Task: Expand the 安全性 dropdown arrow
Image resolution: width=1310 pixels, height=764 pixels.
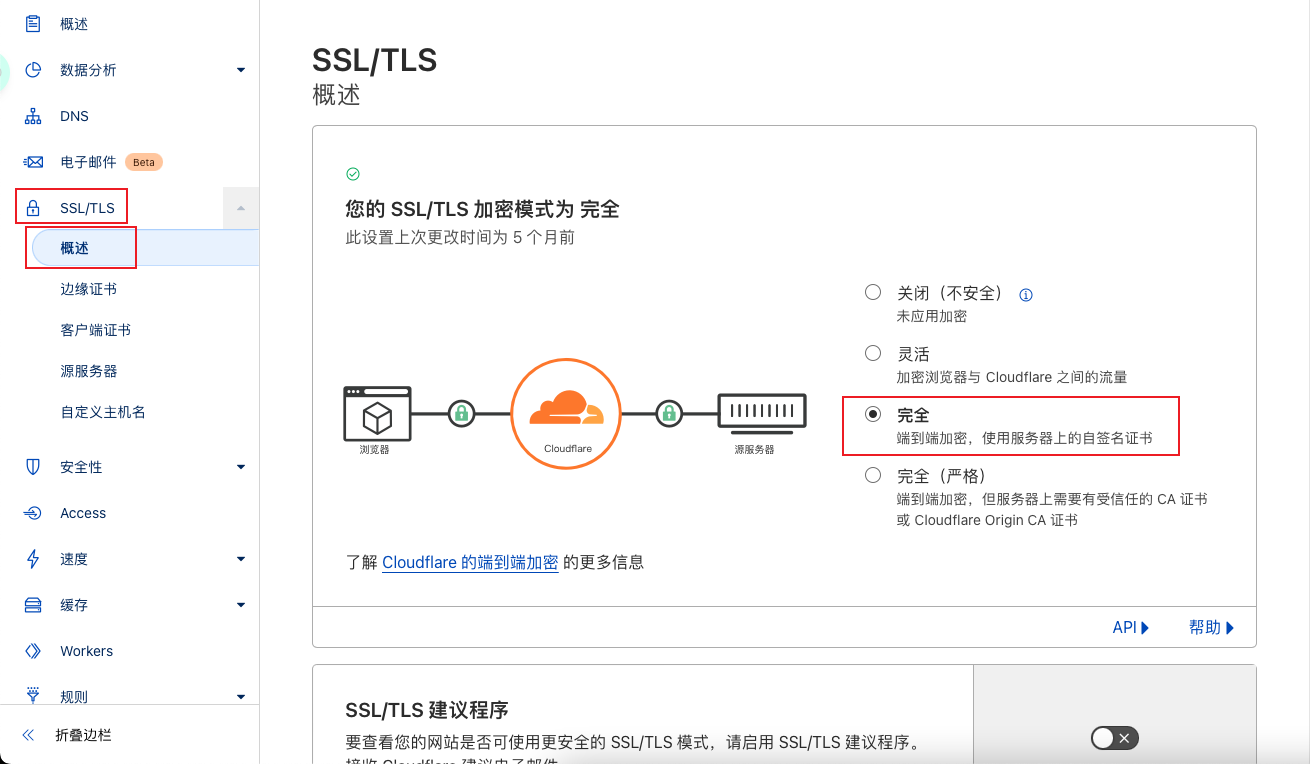Action: [241, 467]
